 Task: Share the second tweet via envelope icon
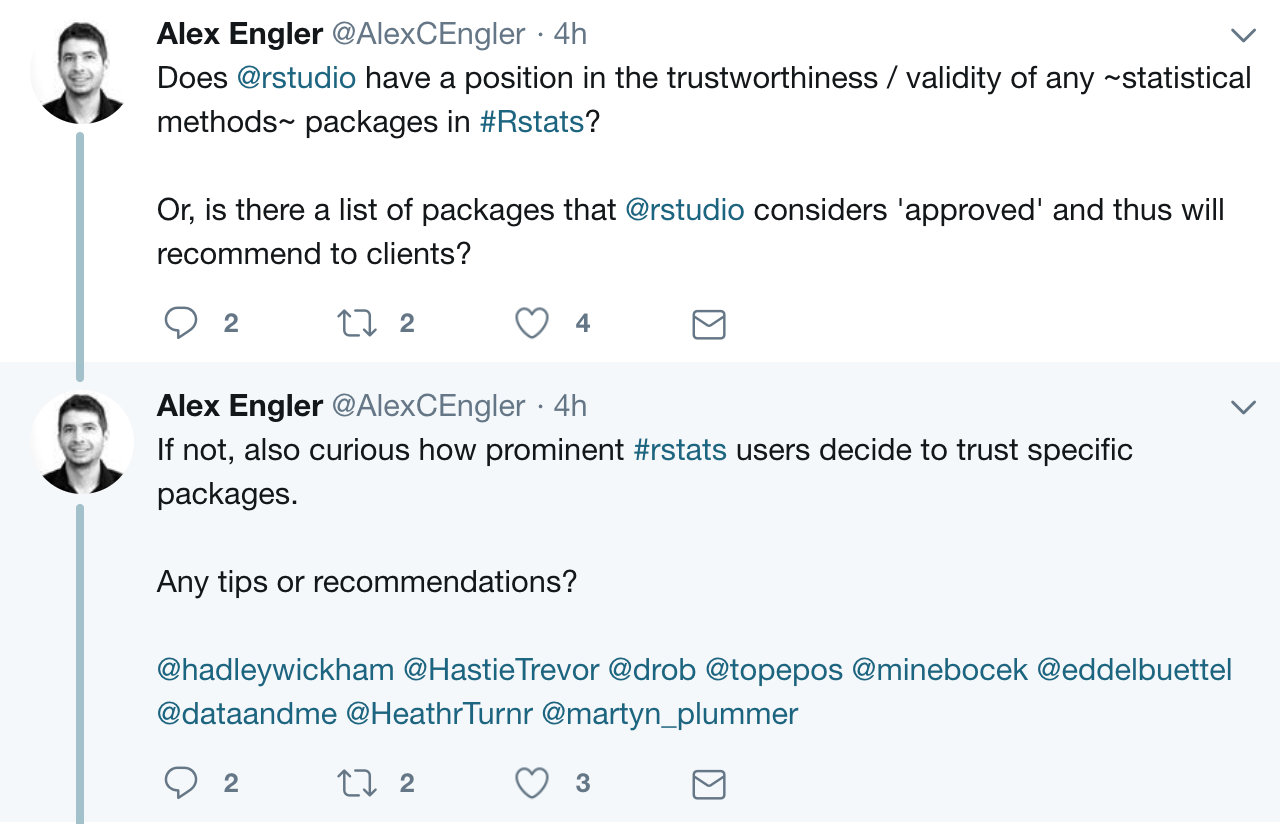(709, 784)
